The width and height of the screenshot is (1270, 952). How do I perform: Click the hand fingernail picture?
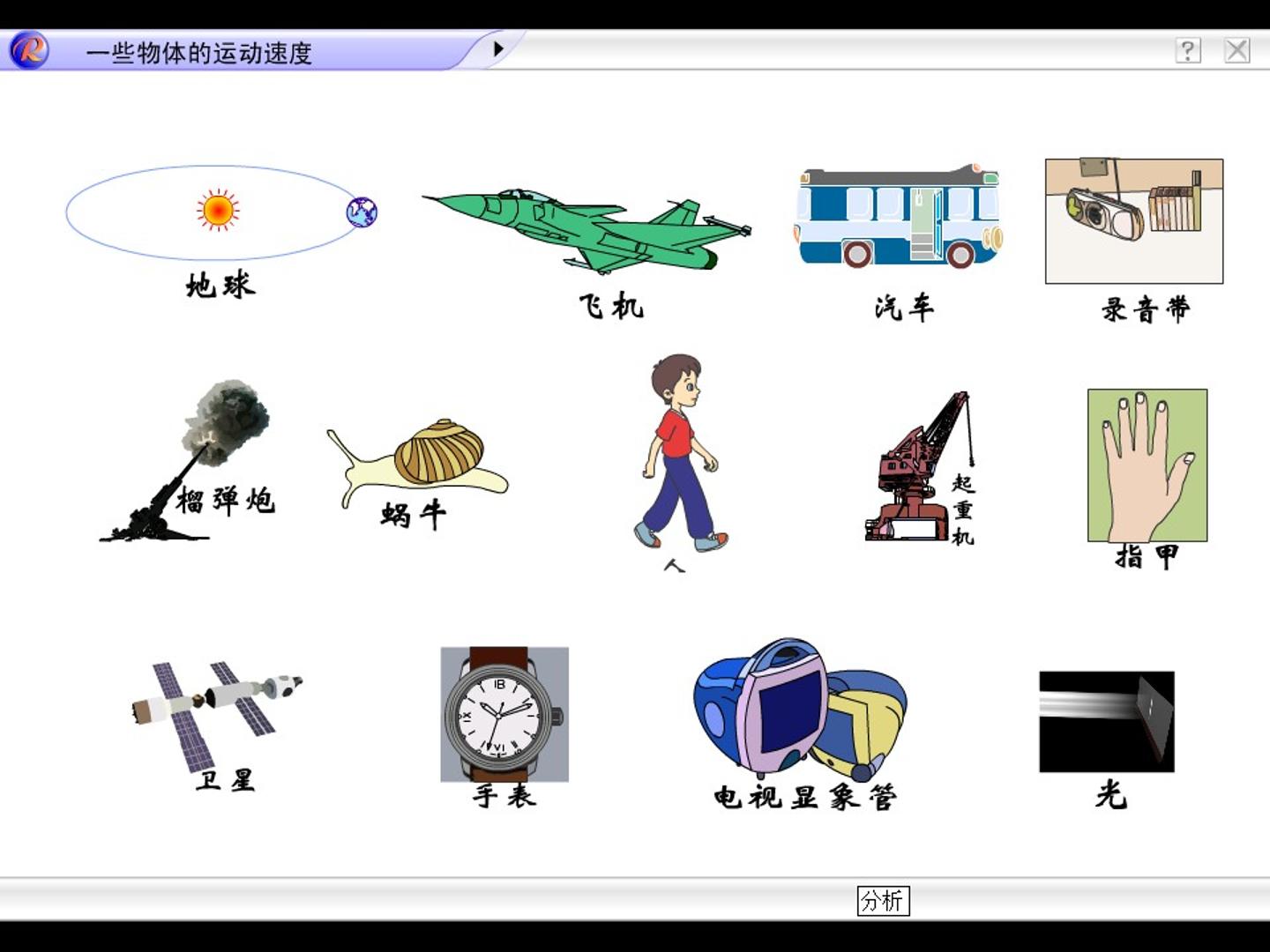pos(1147,465)
